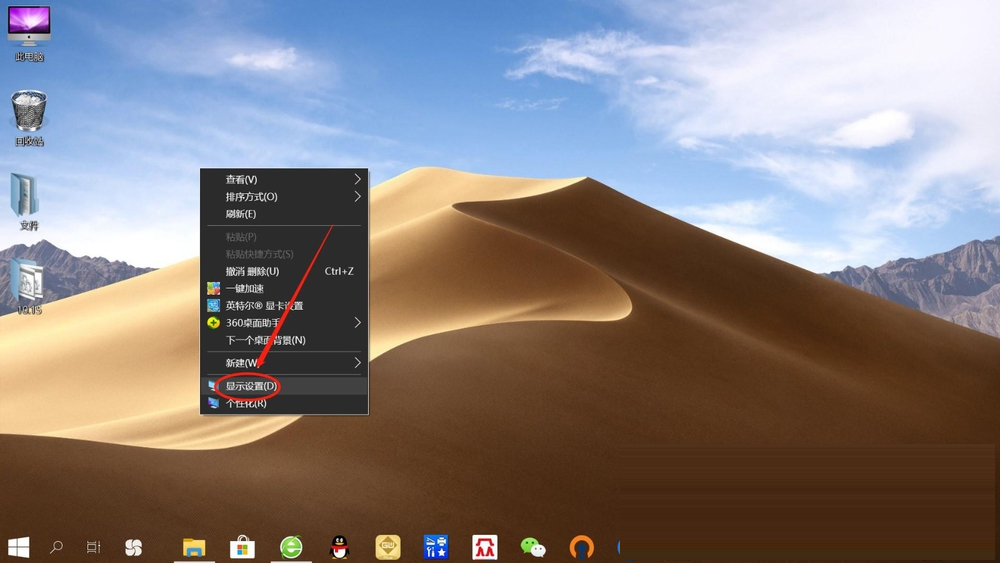This screenshot has height=563, width=1000.
Task: Open Microsoft Store from taskbar
Action: coord(242,547)
